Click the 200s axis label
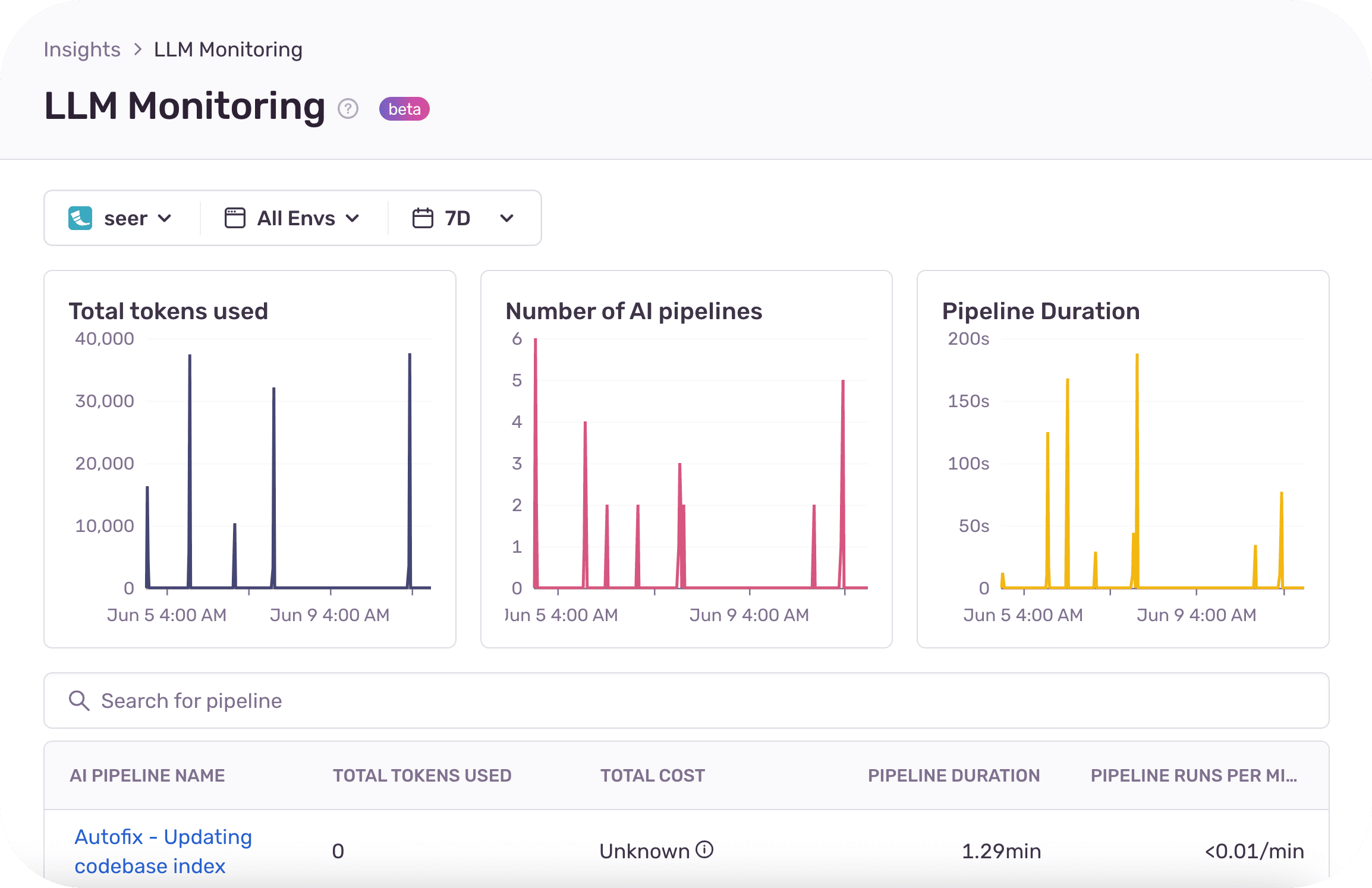Screen dimensions: 1372x888 968,339
